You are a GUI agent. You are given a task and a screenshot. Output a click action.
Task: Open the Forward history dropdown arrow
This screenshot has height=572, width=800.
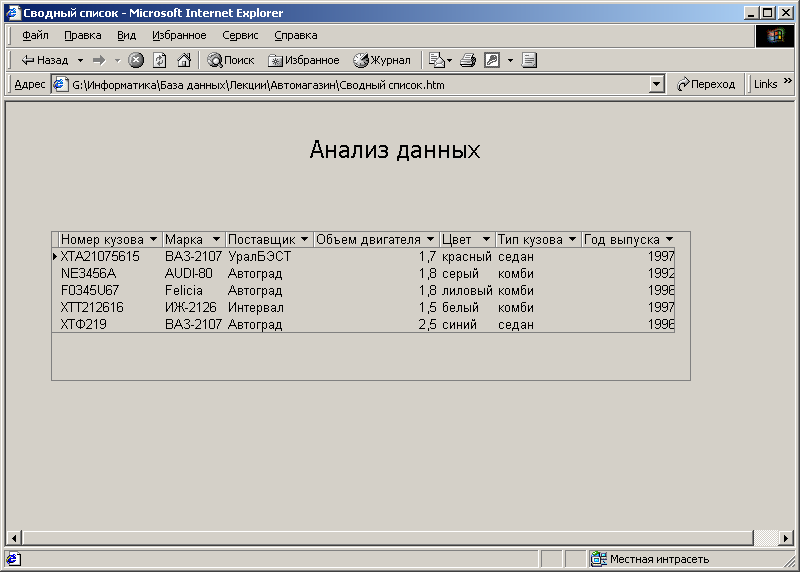(117, 60)
